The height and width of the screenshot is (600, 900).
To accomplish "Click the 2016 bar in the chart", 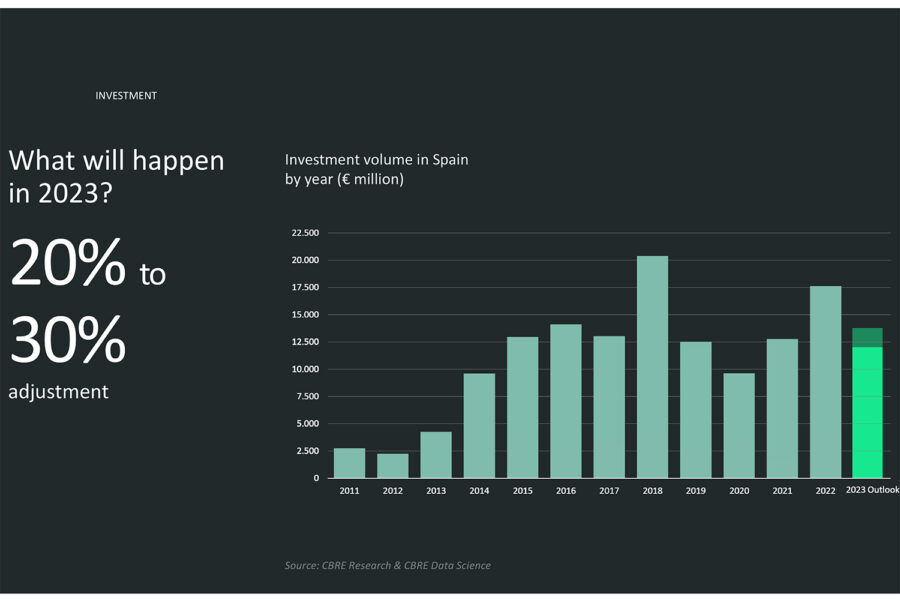I will point(566,401).
